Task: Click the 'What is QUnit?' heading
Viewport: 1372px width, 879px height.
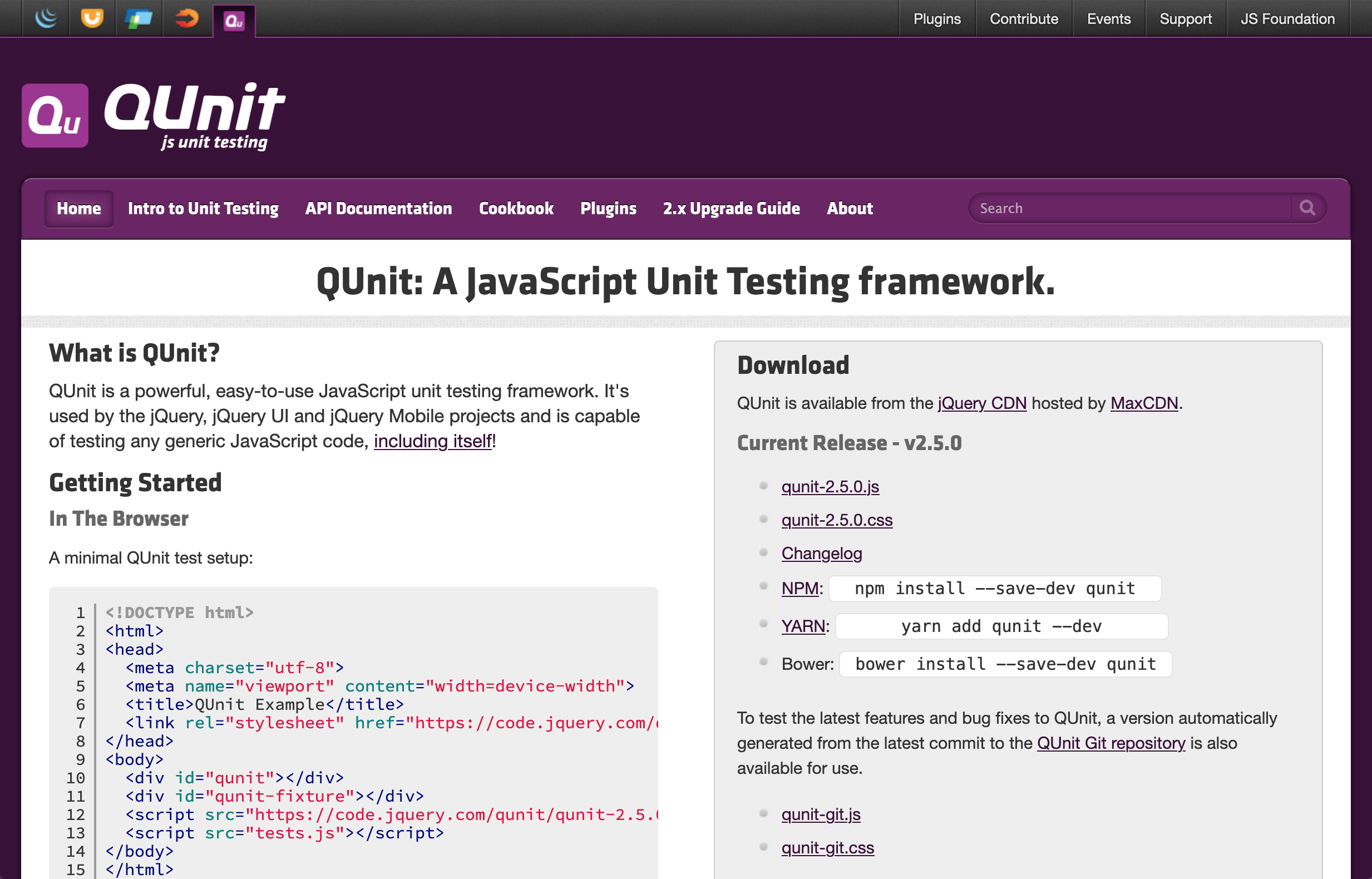Action: click(x=134, y=353)
